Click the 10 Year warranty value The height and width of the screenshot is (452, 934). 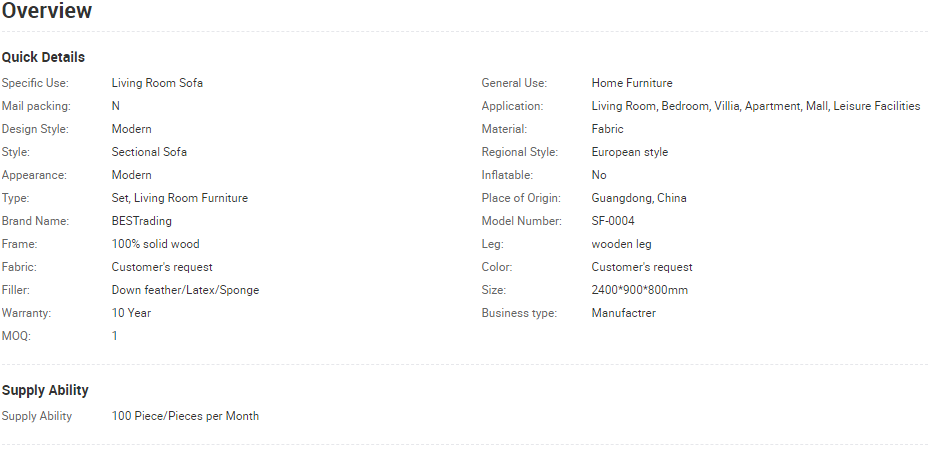131,313
